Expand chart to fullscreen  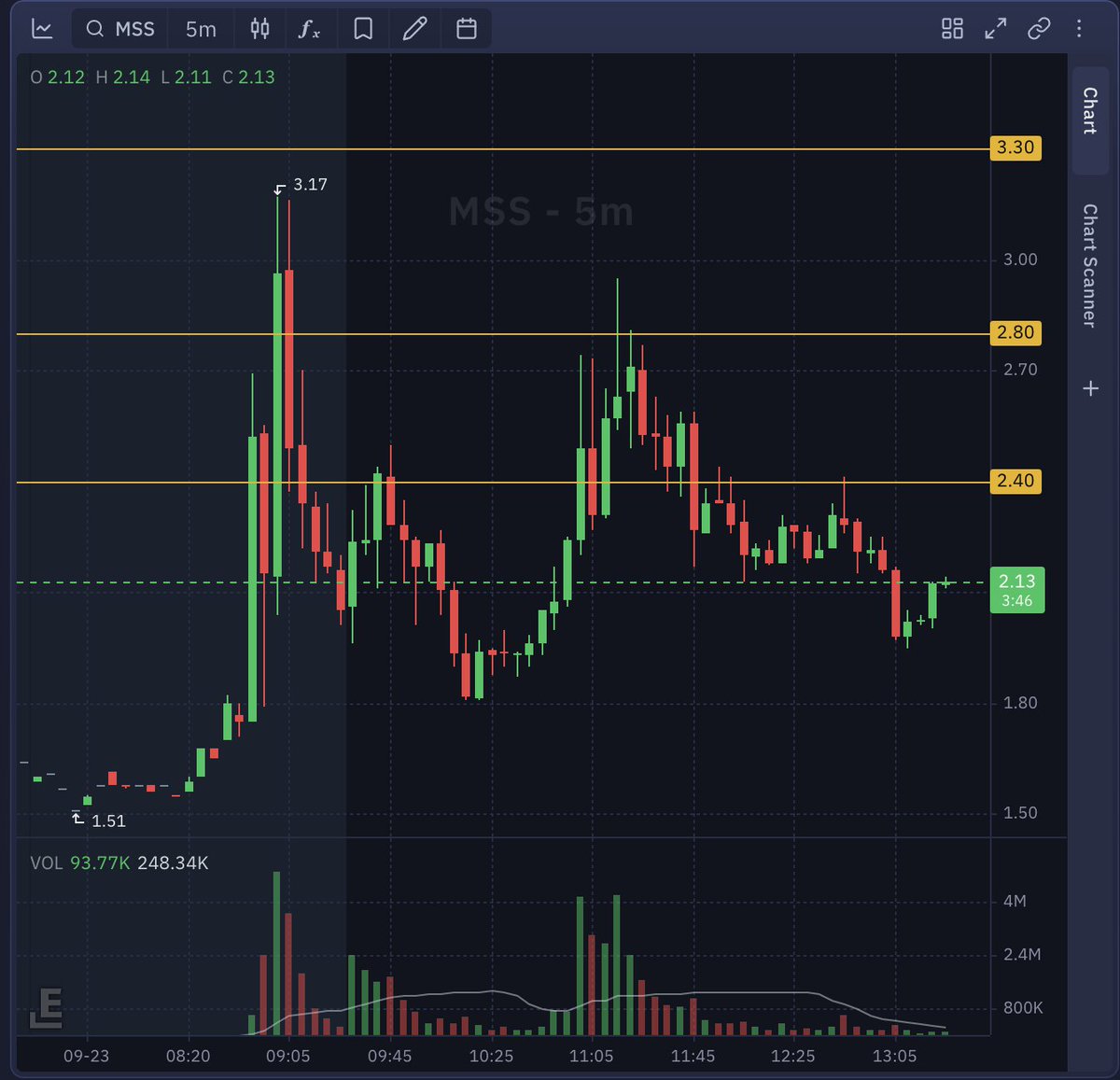[996, 29]
